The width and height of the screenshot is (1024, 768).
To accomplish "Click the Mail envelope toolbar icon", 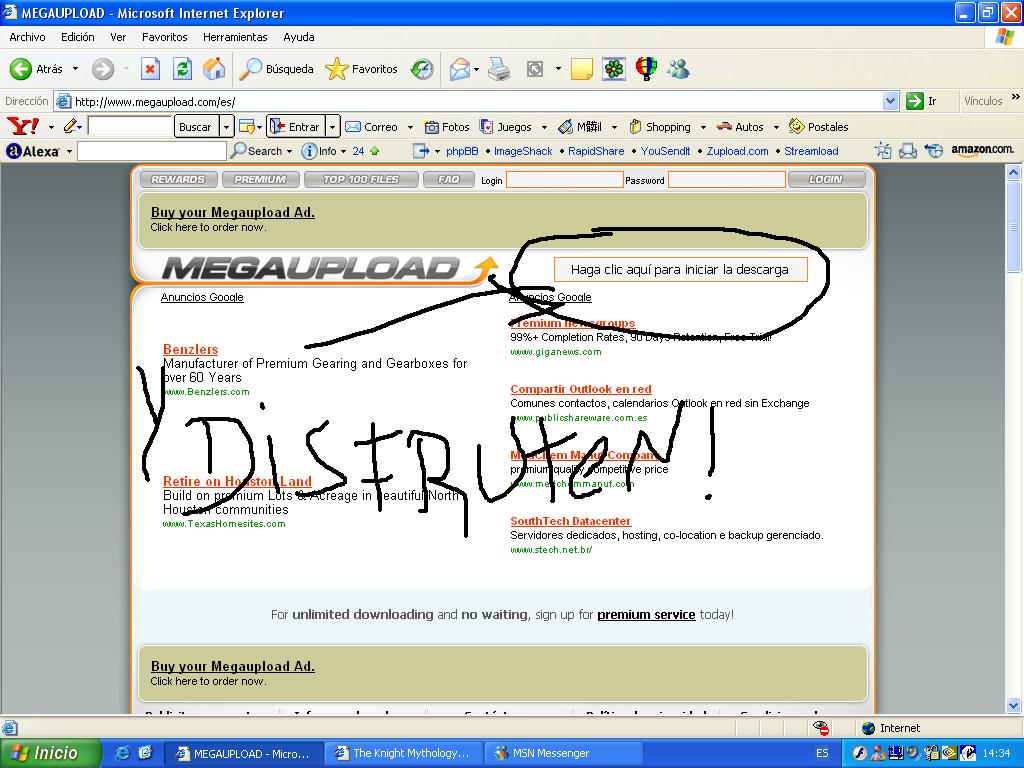I will [x=460, y=69].
